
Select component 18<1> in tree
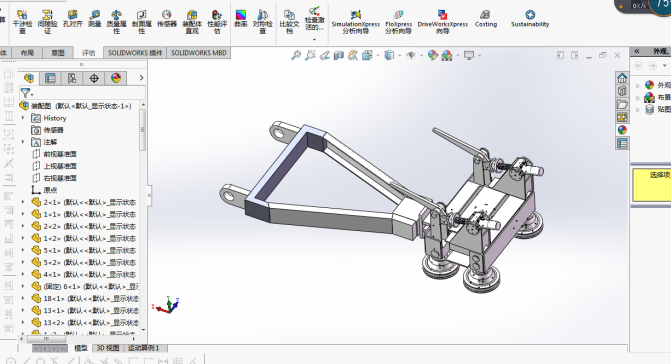click(85, 298)
